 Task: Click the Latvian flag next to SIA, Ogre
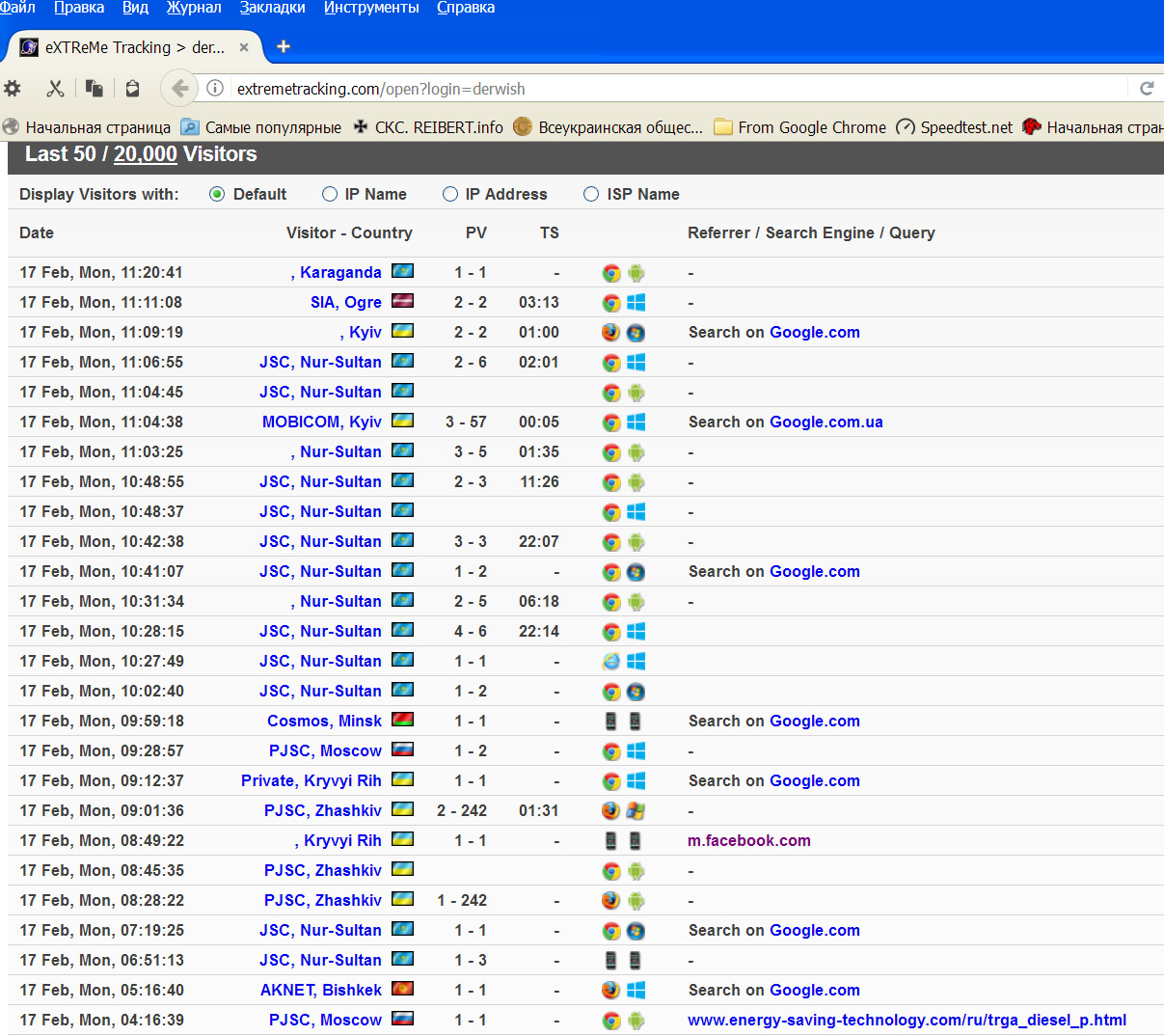tap(403, 302)
